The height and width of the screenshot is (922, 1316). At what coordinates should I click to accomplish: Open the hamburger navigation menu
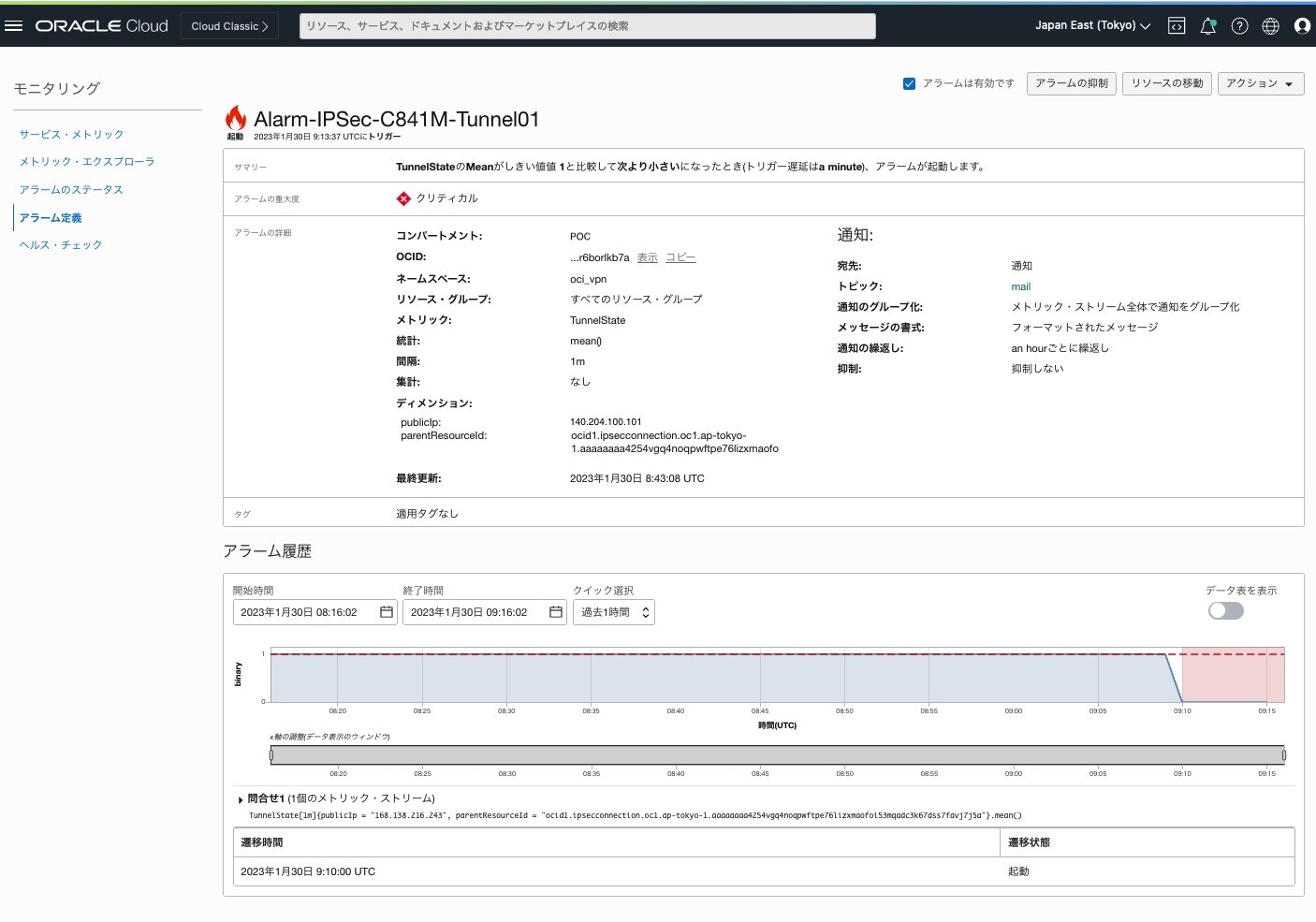pos(13,26)
